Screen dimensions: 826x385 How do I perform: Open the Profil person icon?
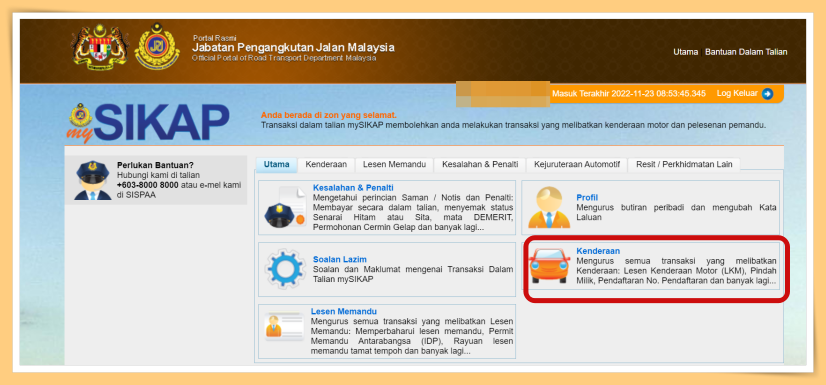549,208
